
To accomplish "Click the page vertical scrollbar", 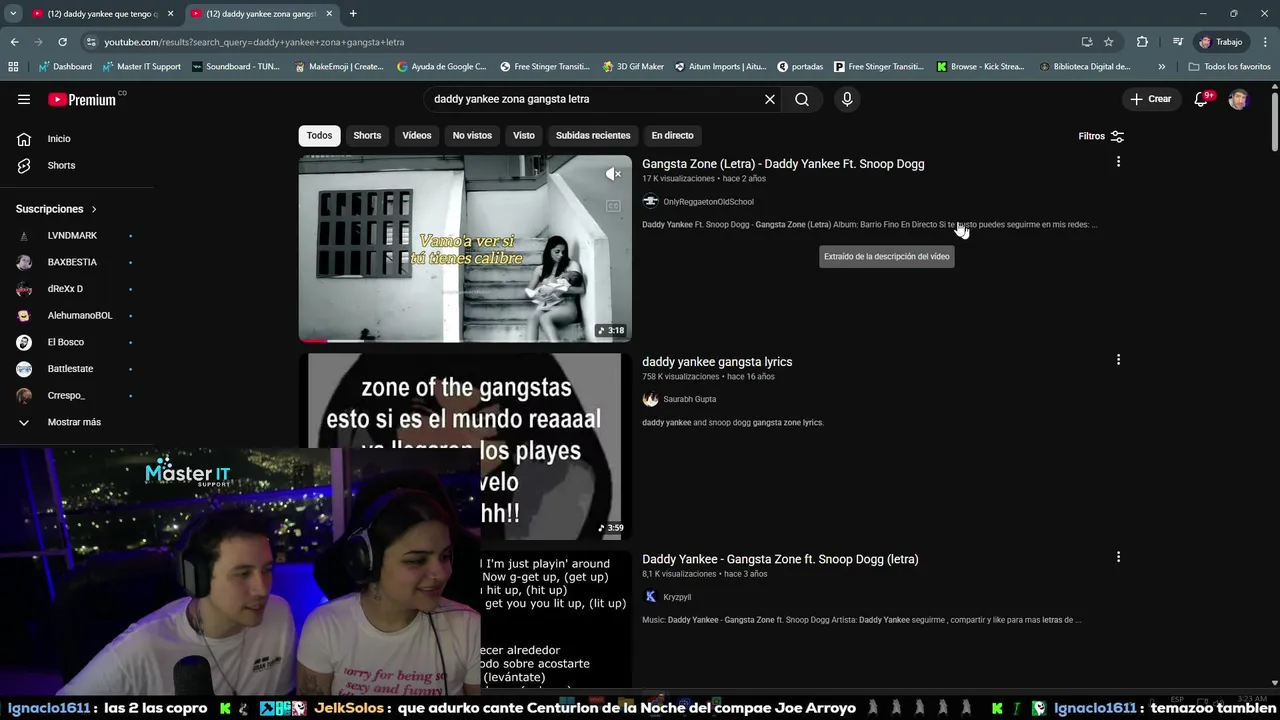I will pyautogui.click(x=1275, y=120).
